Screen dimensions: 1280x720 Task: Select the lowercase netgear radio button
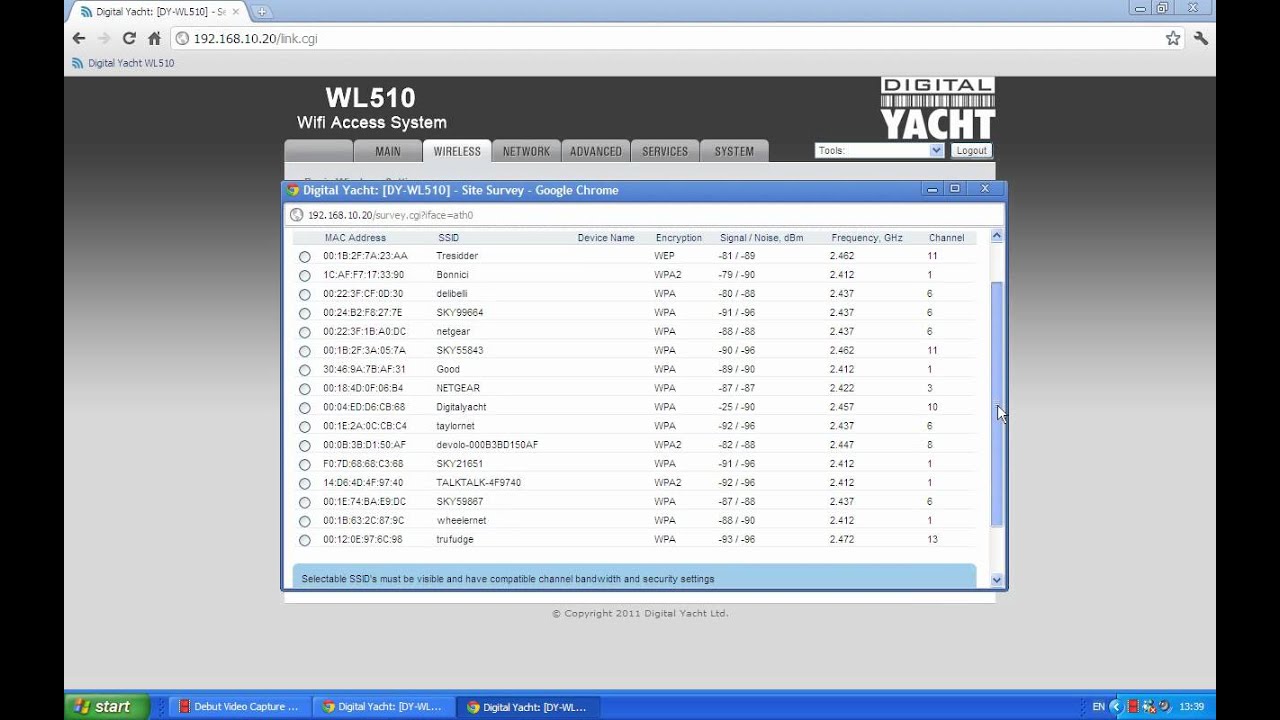click(305, 333)
